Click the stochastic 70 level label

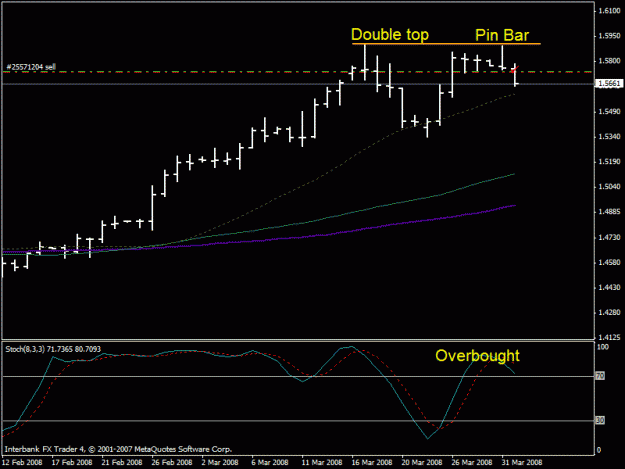click(600, 376)
